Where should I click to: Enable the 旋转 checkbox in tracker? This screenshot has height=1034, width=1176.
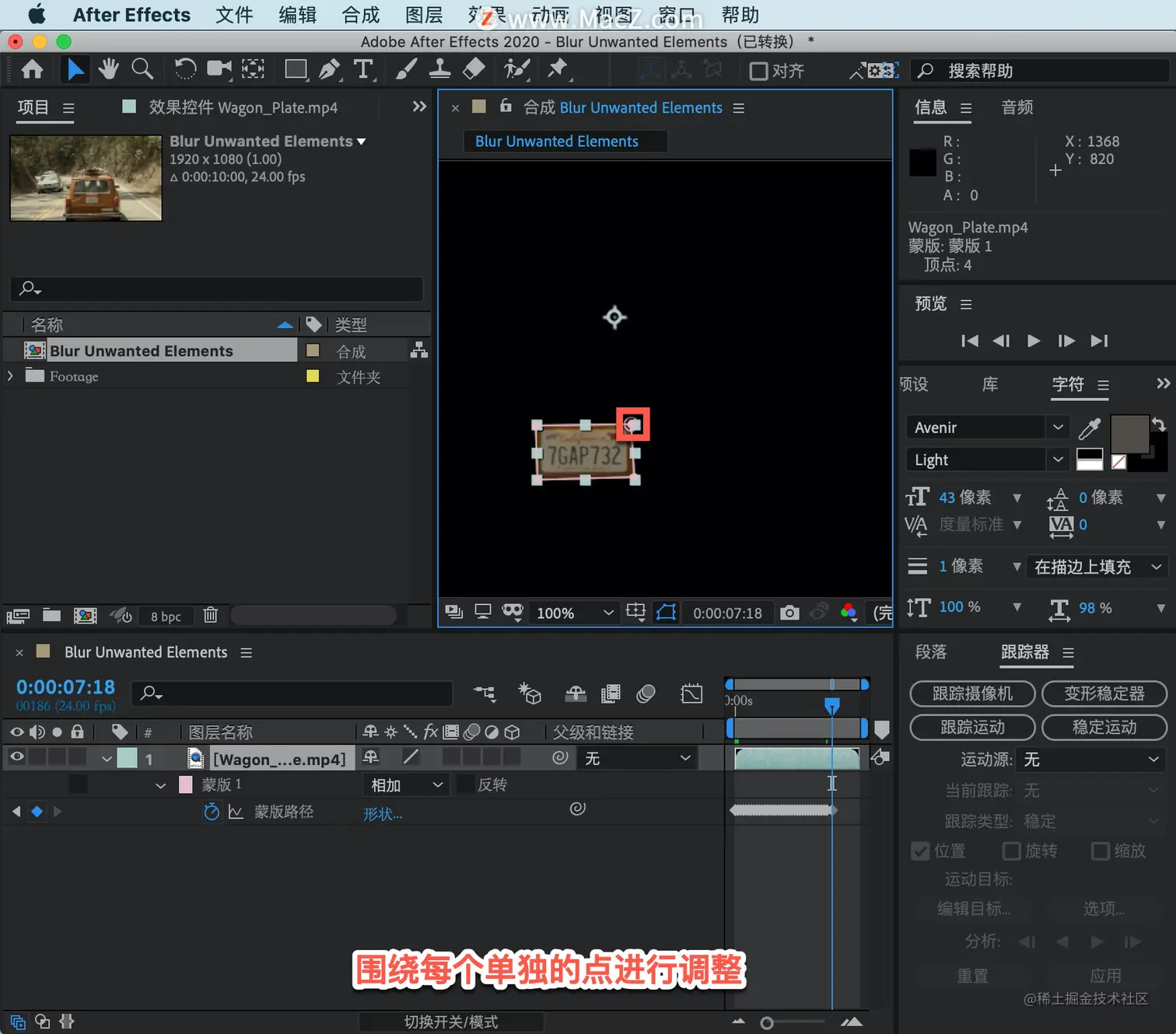tap(1012, 851)
